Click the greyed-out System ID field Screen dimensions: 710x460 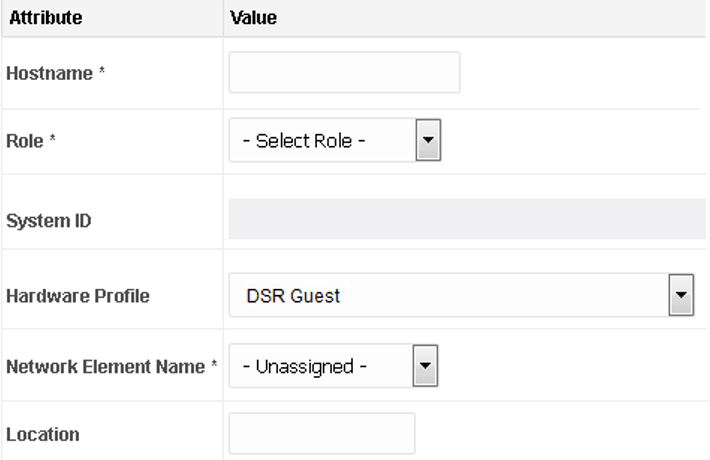(x=466, y=219)
